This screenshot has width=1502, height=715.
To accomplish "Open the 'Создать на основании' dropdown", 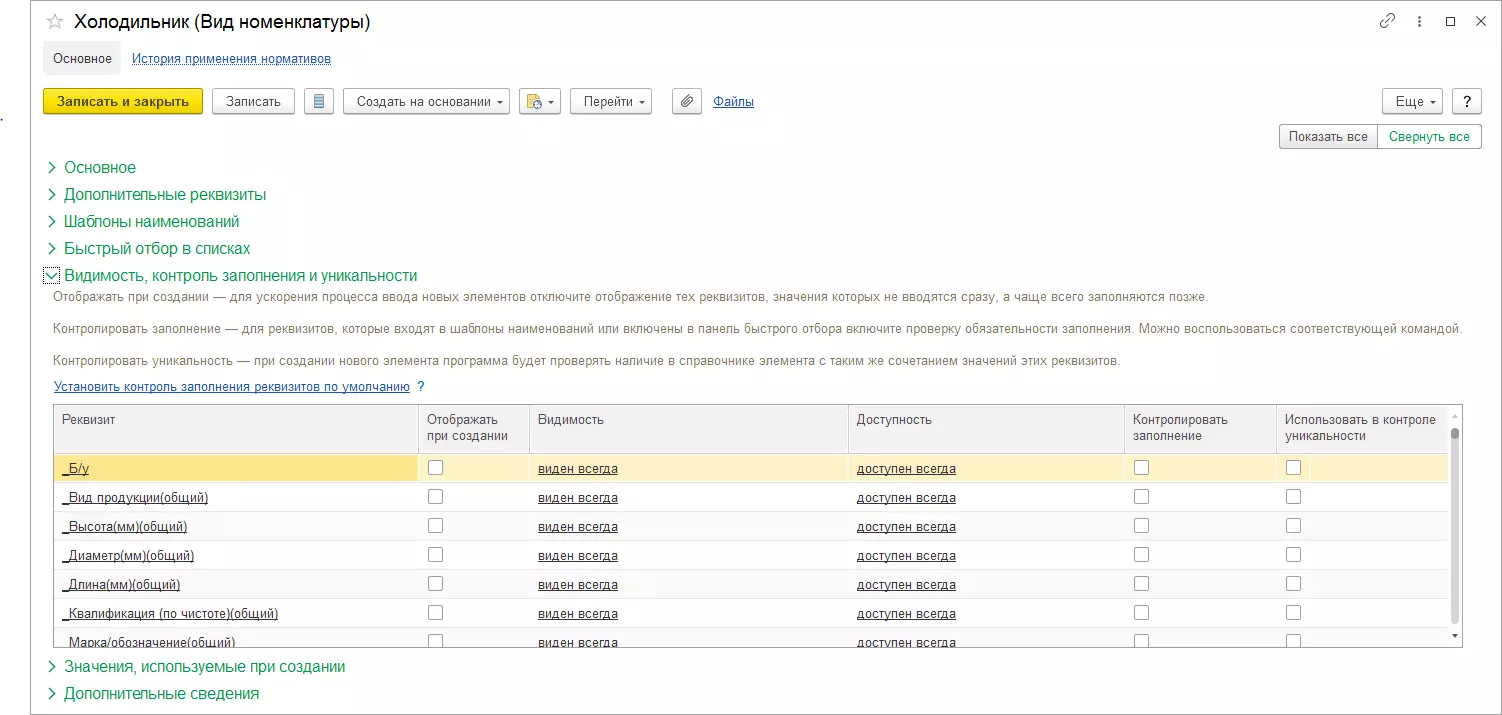I will [x=426, y=101].
